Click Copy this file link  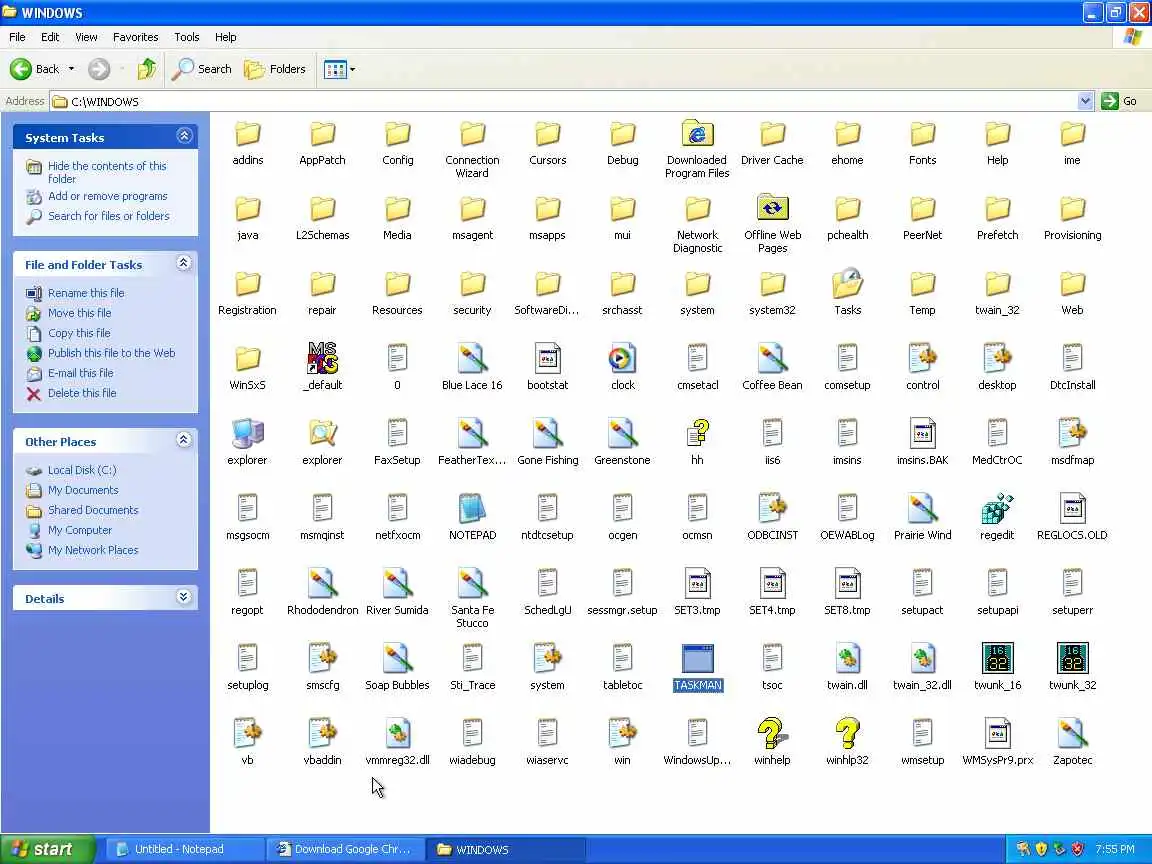pyautogui.click(x=79, y=333)
